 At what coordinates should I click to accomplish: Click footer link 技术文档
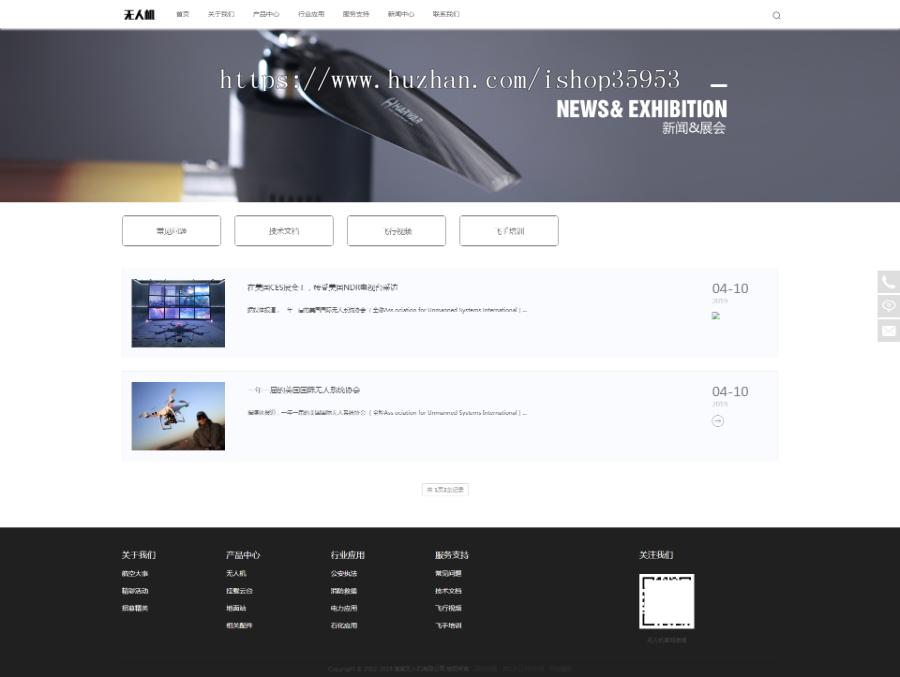click(x=448, y=591)
